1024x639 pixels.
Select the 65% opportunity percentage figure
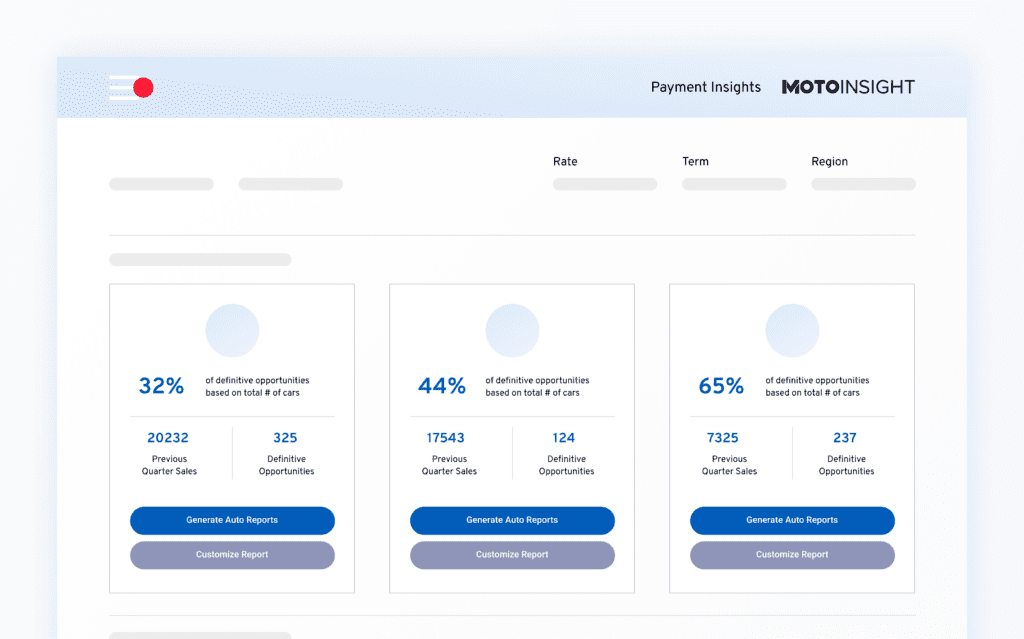[721, 386]
